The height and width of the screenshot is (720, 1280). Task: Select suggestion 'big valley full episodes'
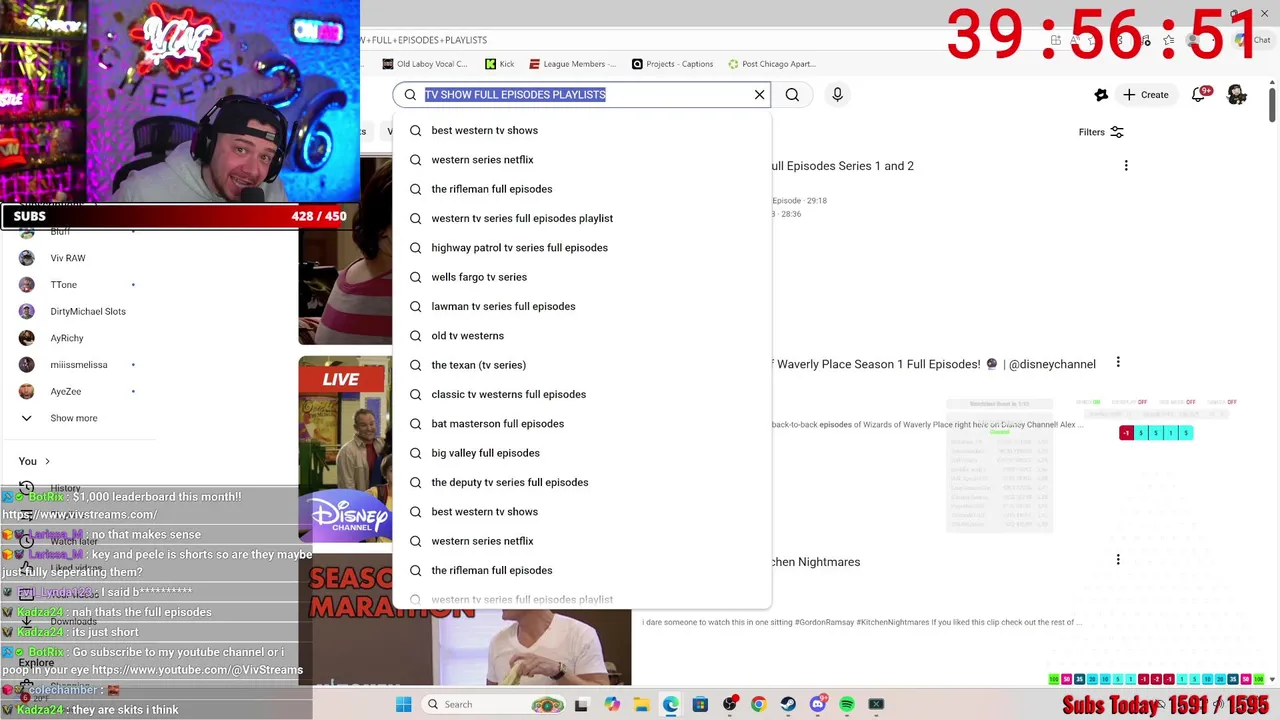click(x=582, y=453)
